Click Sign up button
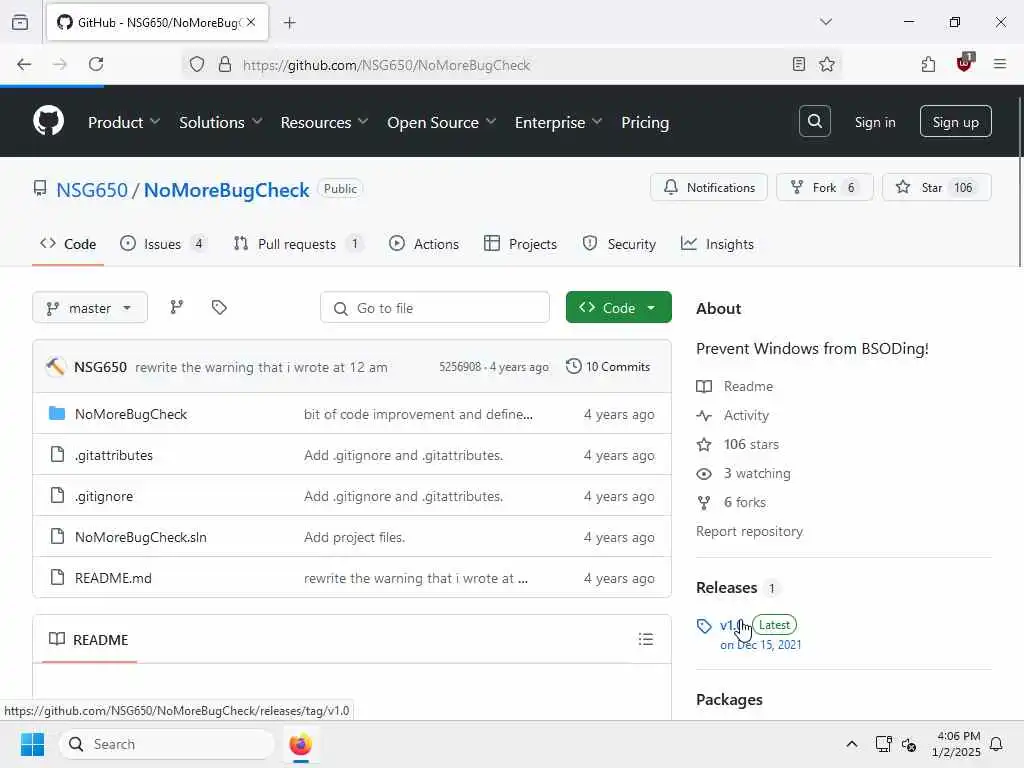Screen dimensions: 1024x768 coord(955,121)
